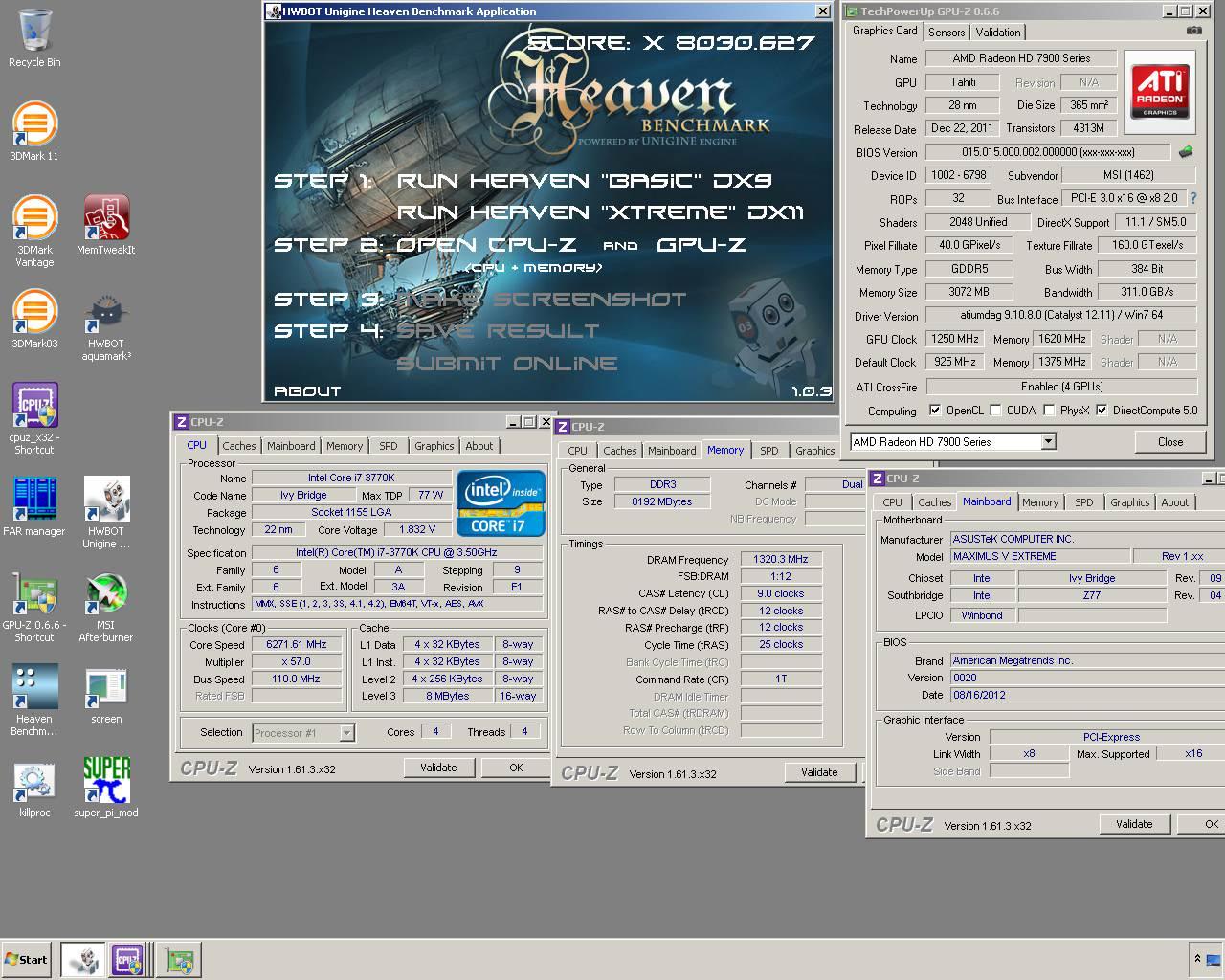Image resolution: width=1225 pixels, height=980 pixels.
Task: Open the Windows Start menu
Action: [26, 959]
